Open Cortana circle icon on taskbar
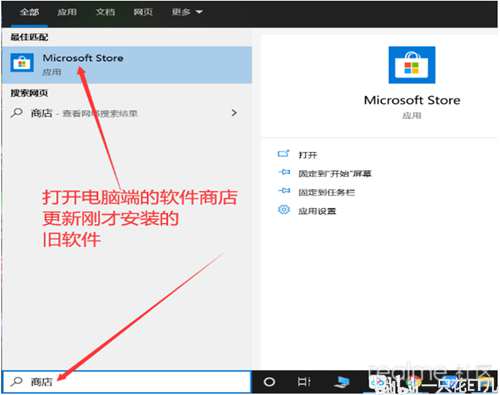The image size is (500, 395). [x=269, y=382]
